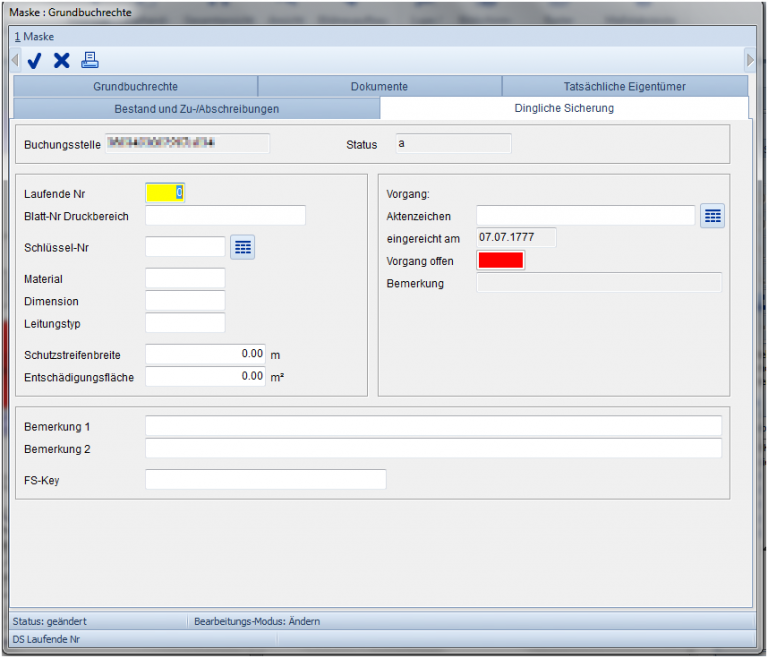
Task: Click into the Bemerkung 1 field
Action: coord(433,426)
